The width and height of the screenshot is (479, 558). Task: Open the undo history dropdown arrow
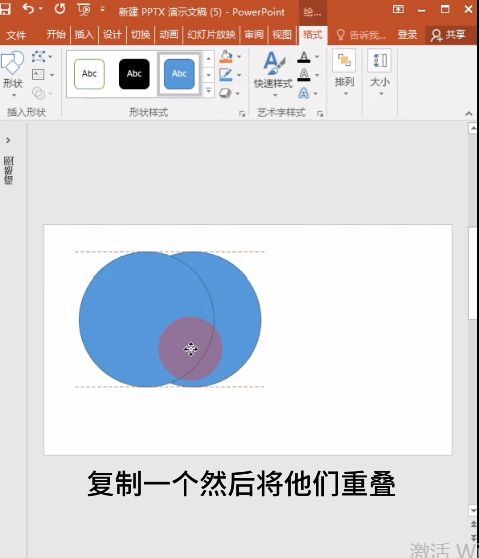(41, 9)
